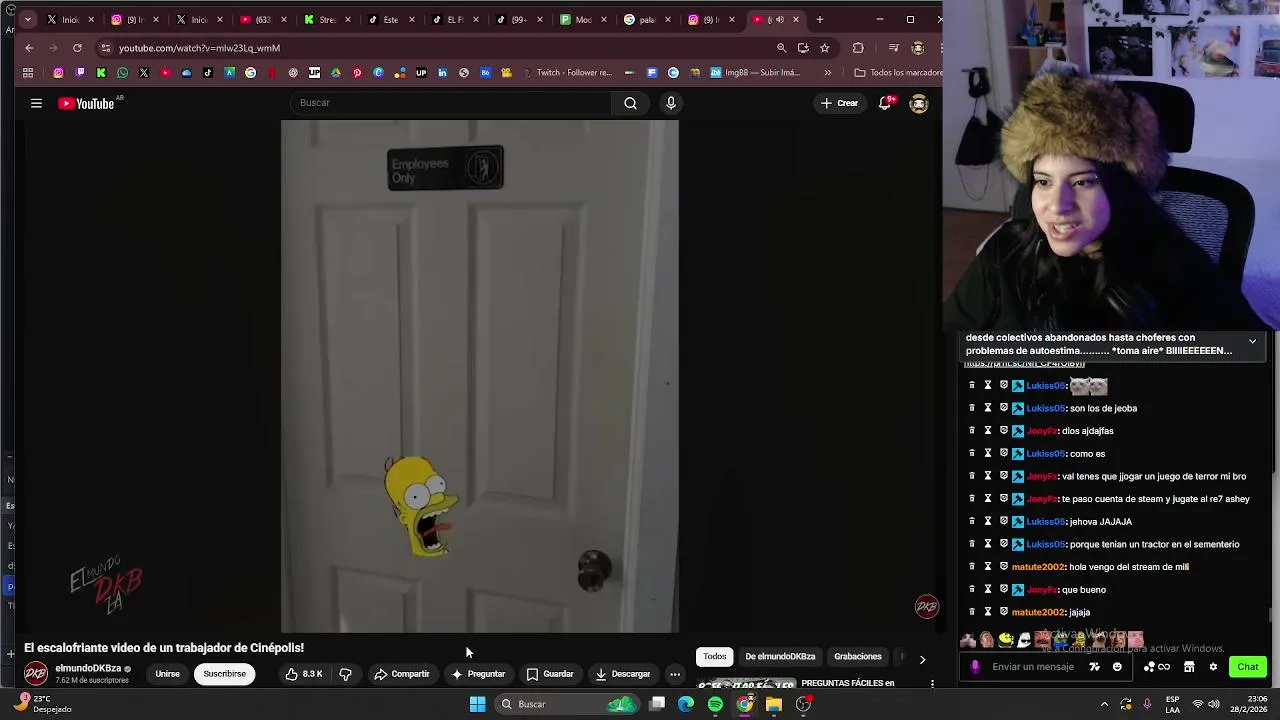Dislike the video with thumbs down
The width and height of the screenshot is (1280, 720).
(345, 674)
